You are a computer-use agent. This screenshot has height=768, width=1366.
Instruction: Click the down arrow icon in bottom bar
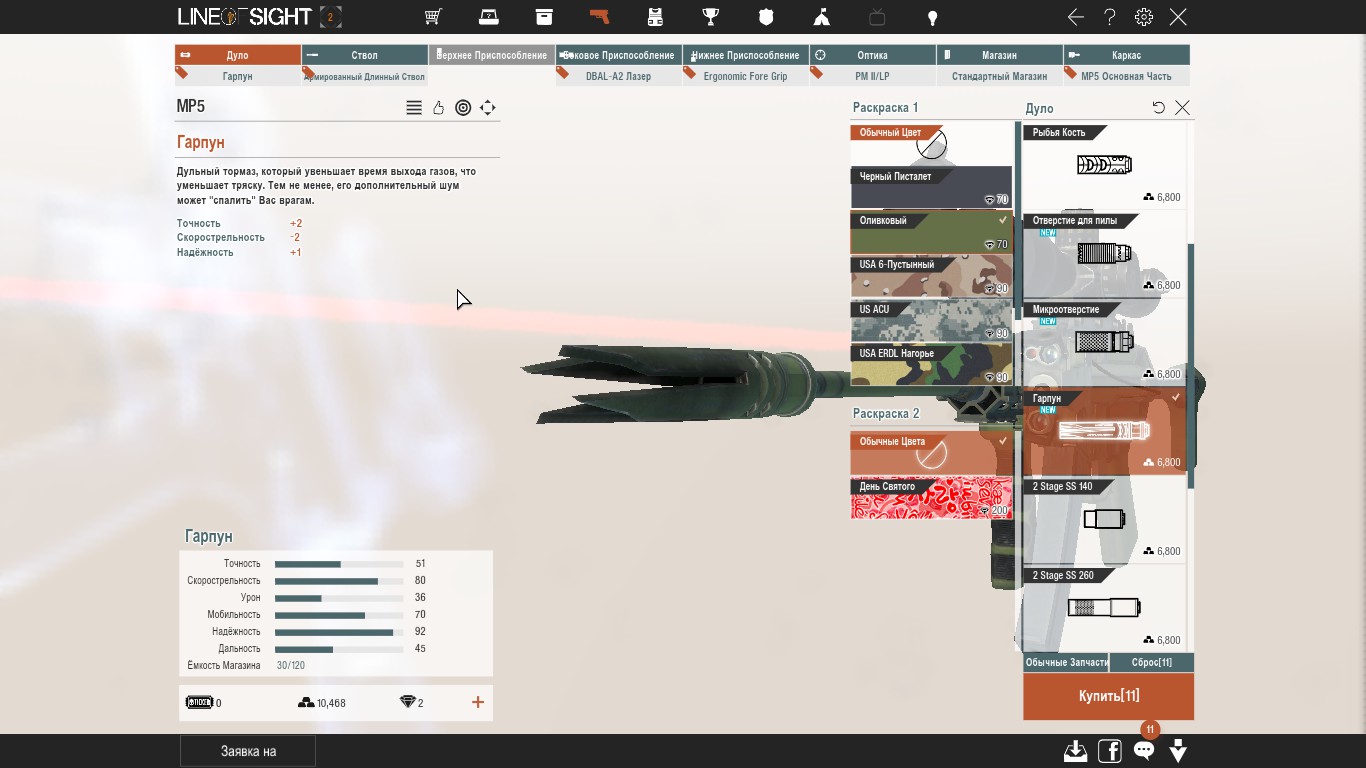(x=1178, y=751)
